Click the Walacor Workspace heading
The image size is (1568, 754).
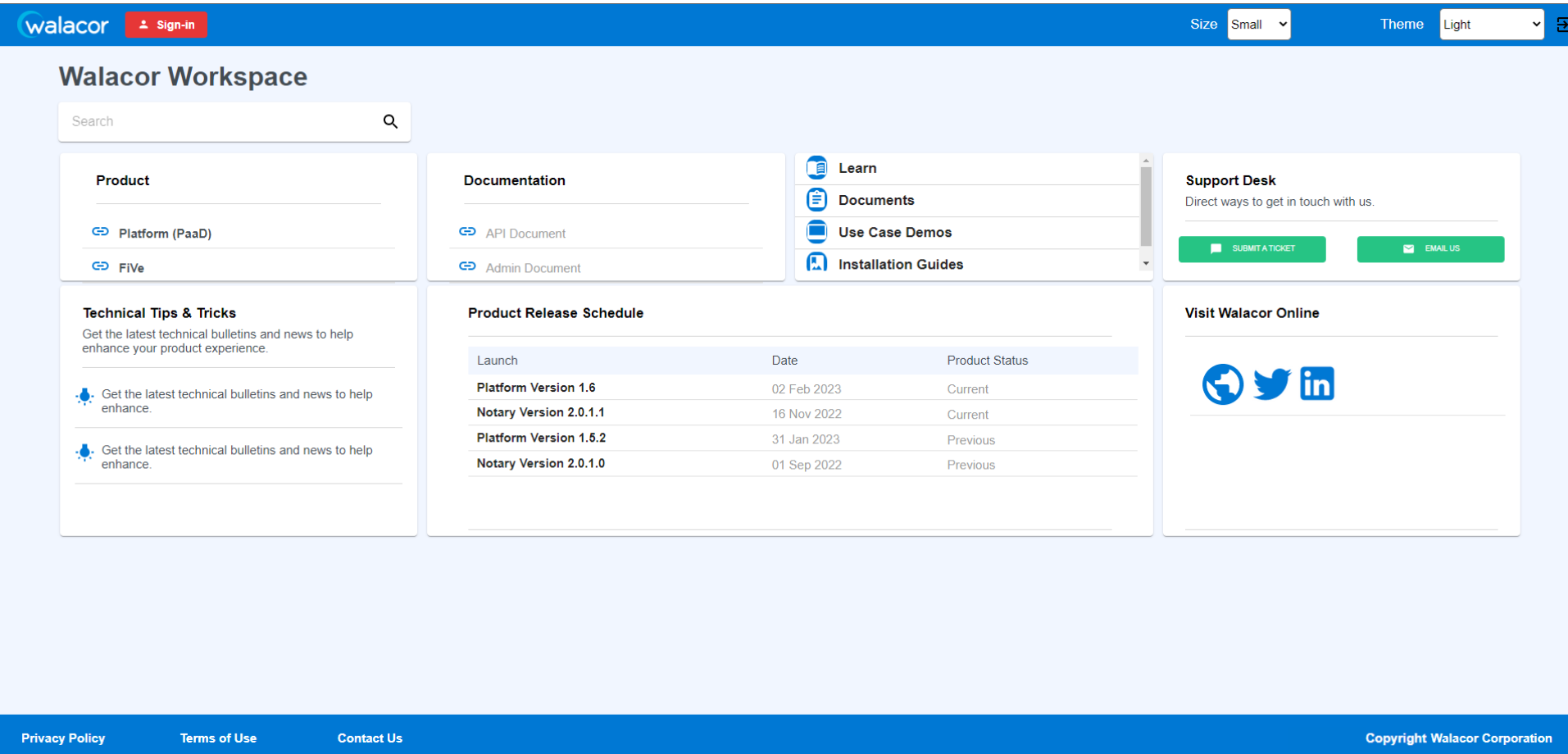coord(183,76)
